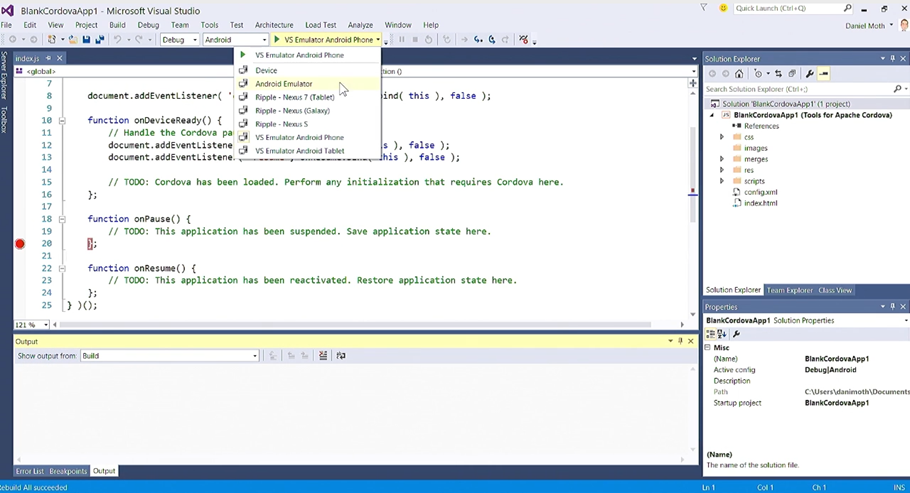Click the Step Into debug icon
Image resolution: width=910 pixels, height=493 pixels.
click(x=478, y=39)
